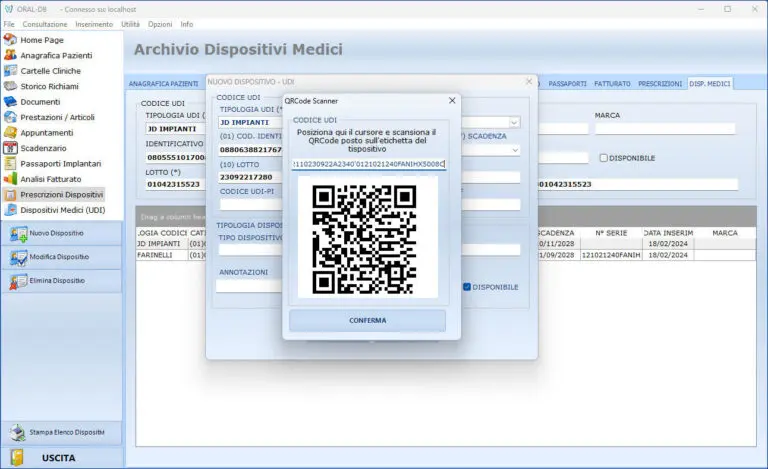Open the Inserimento menu
The width and height of the screenshot is (768, 469).
[x=94, y=24]
